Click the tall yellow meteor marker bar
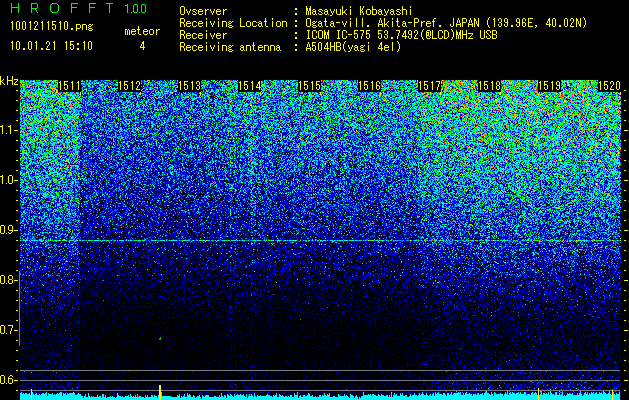 pos(160,392)
